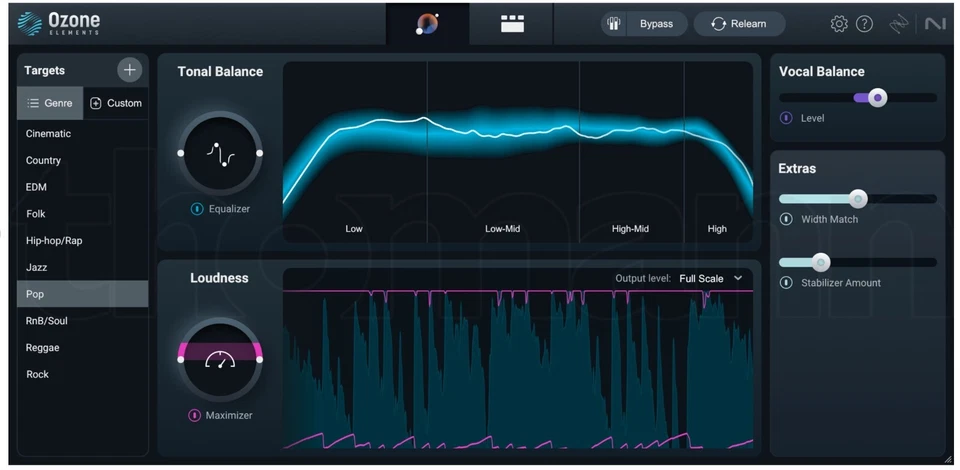Open the Master Assistant view icon

(x=427, y=24)
